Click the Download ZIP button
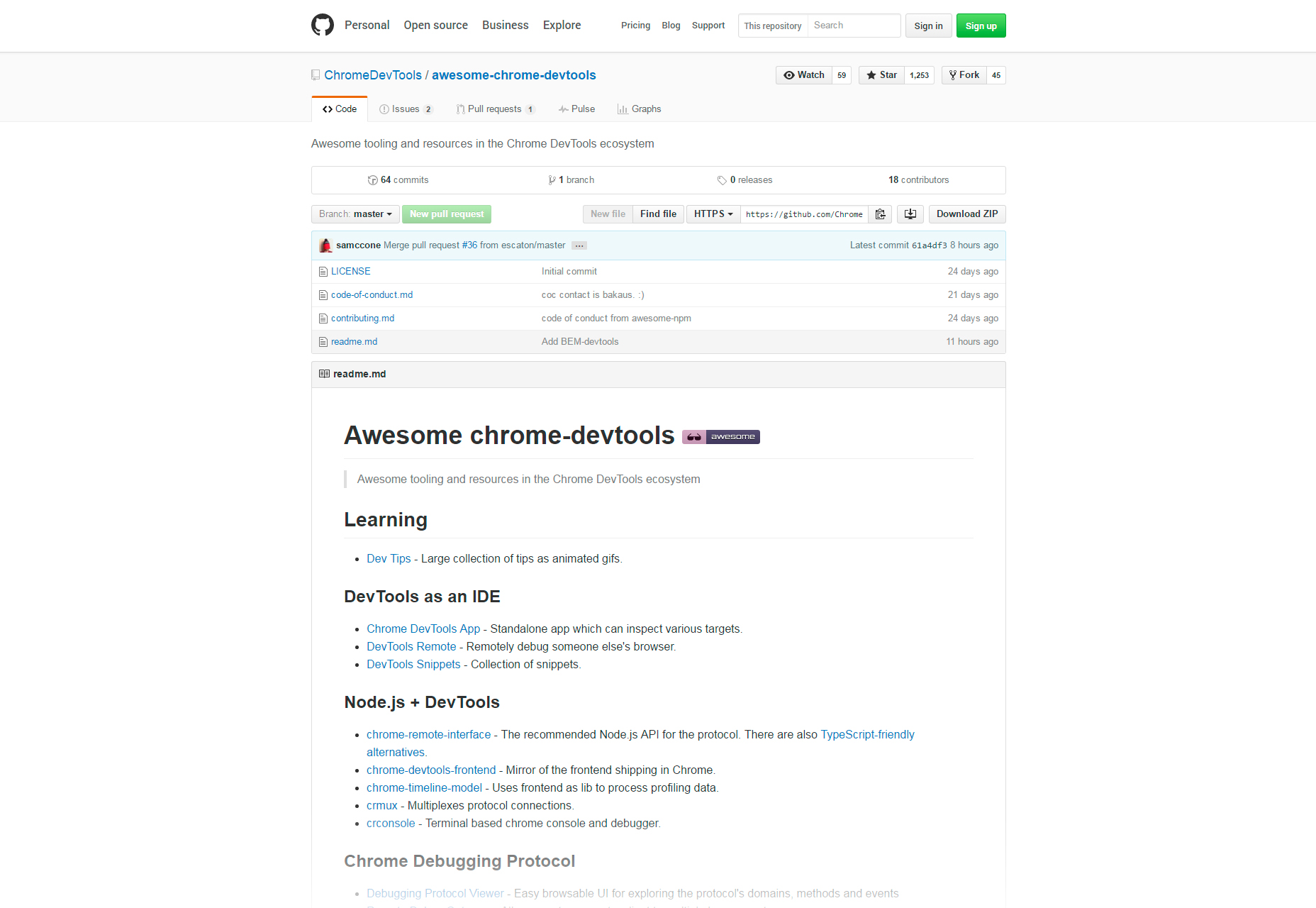This screenshot has width=1316, height=908. (967, 214)
